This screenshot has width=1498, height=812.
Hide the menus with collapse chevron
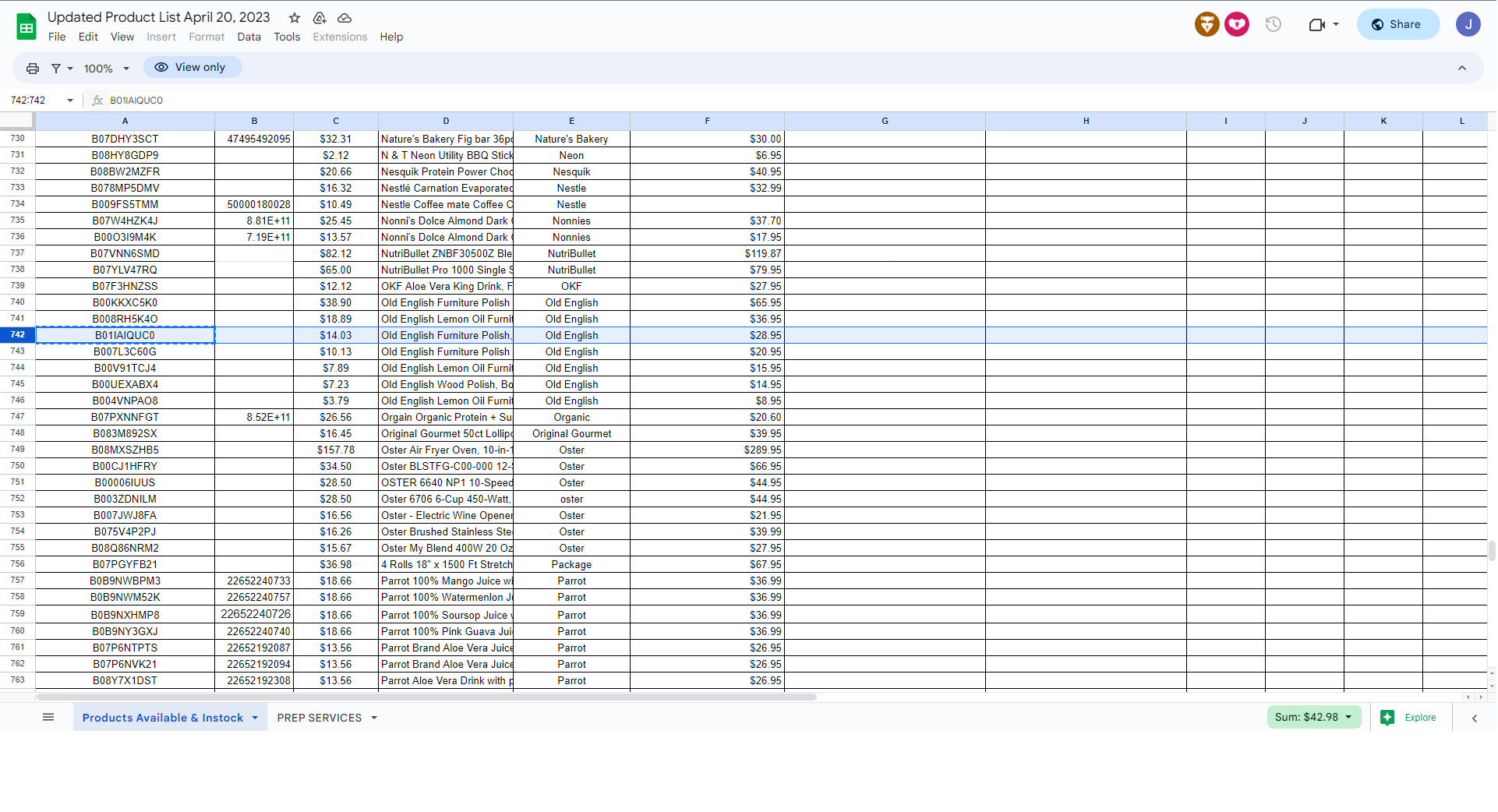1462,69
